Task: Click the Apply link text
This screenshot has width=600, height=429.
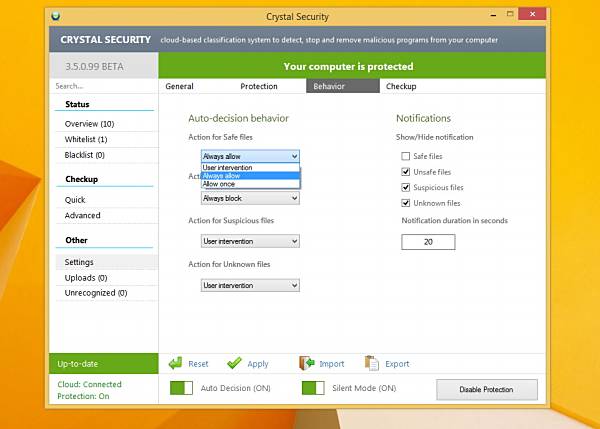Action: point(258,364)
